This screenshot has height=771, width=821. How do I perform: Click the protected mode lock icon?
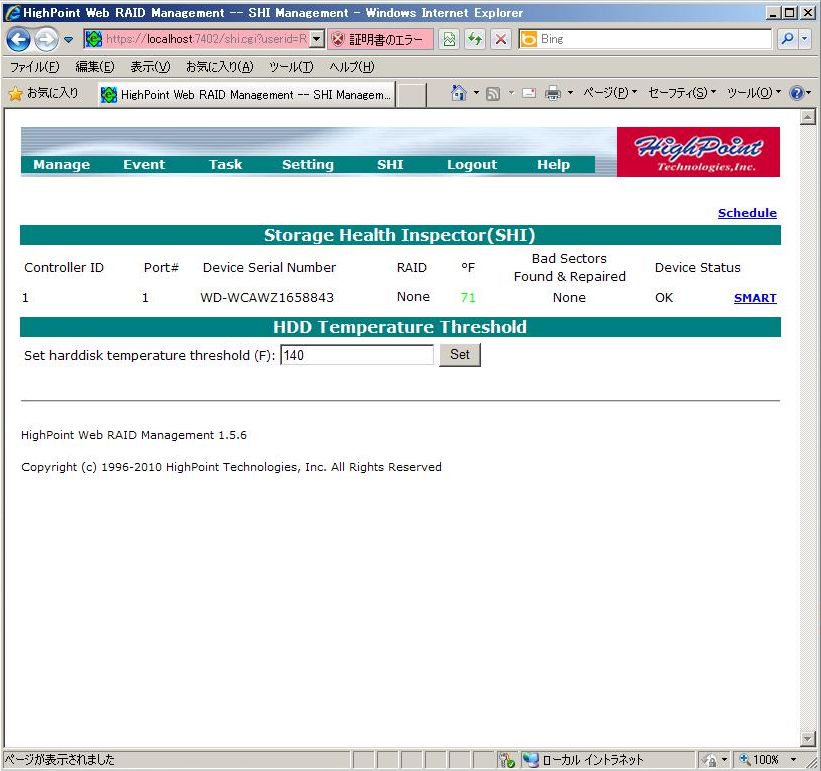710,759
